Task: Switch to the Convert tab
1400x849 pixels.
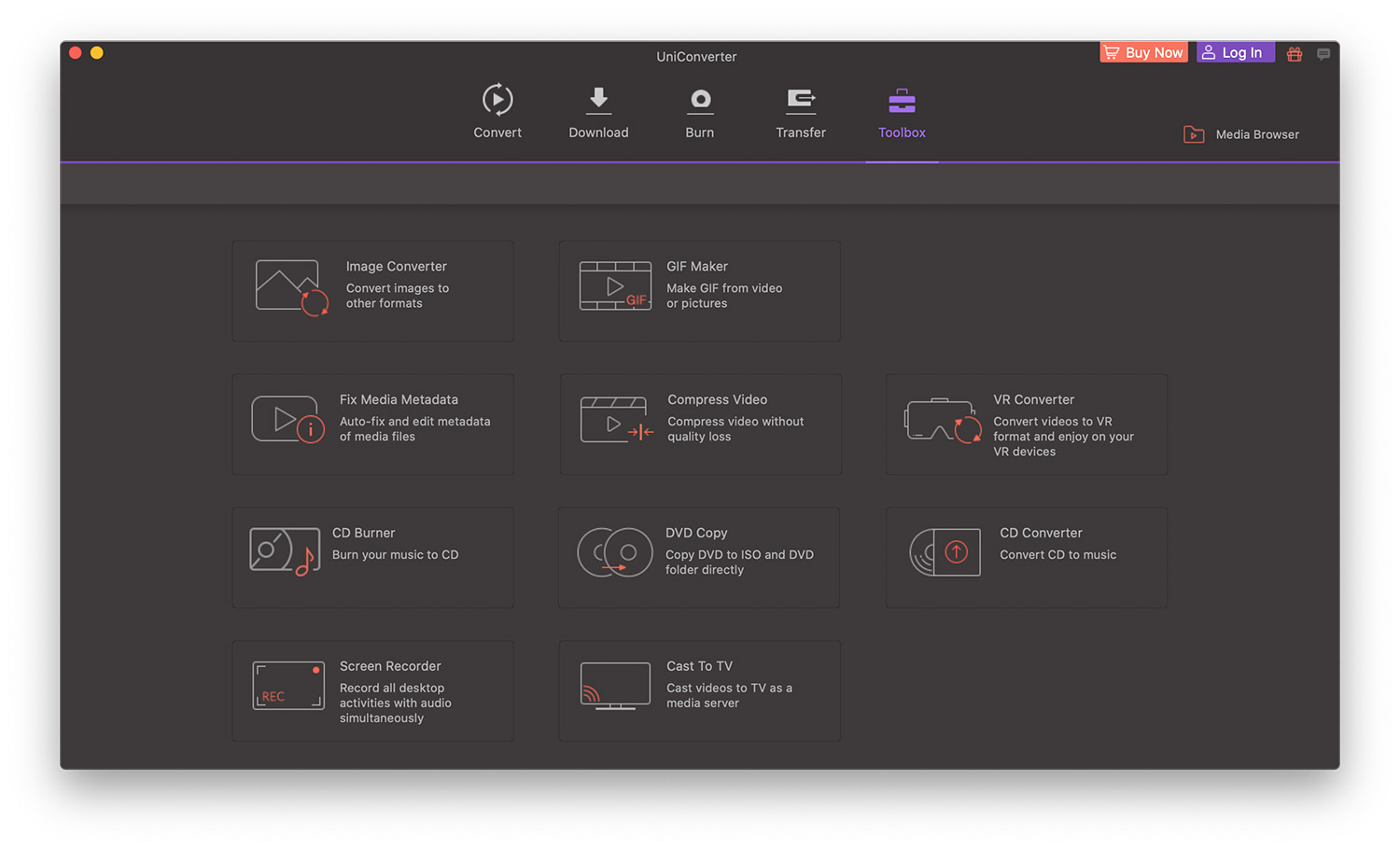Action: click(x=497, y=112)
